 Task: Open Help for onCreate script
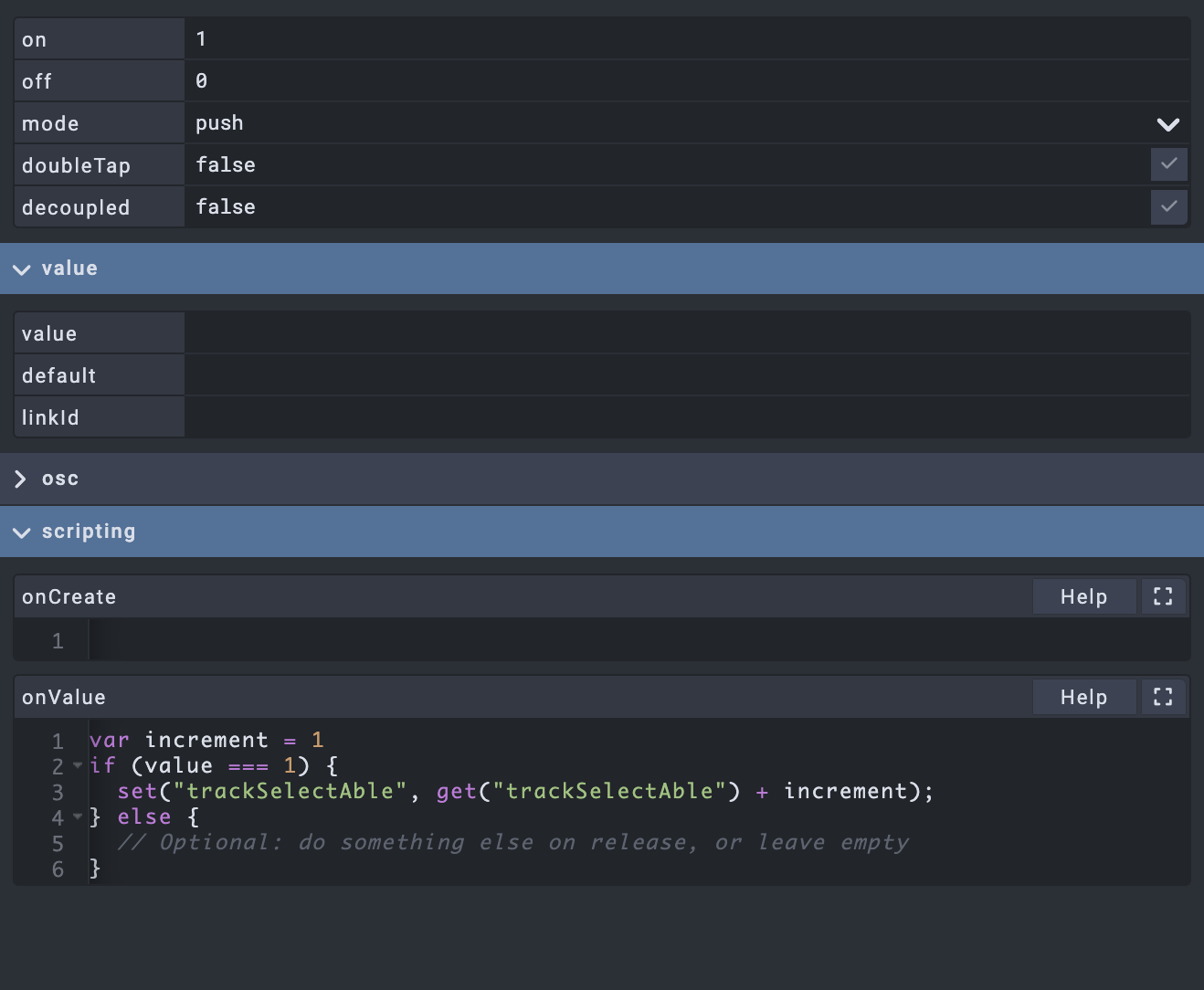1083,597
